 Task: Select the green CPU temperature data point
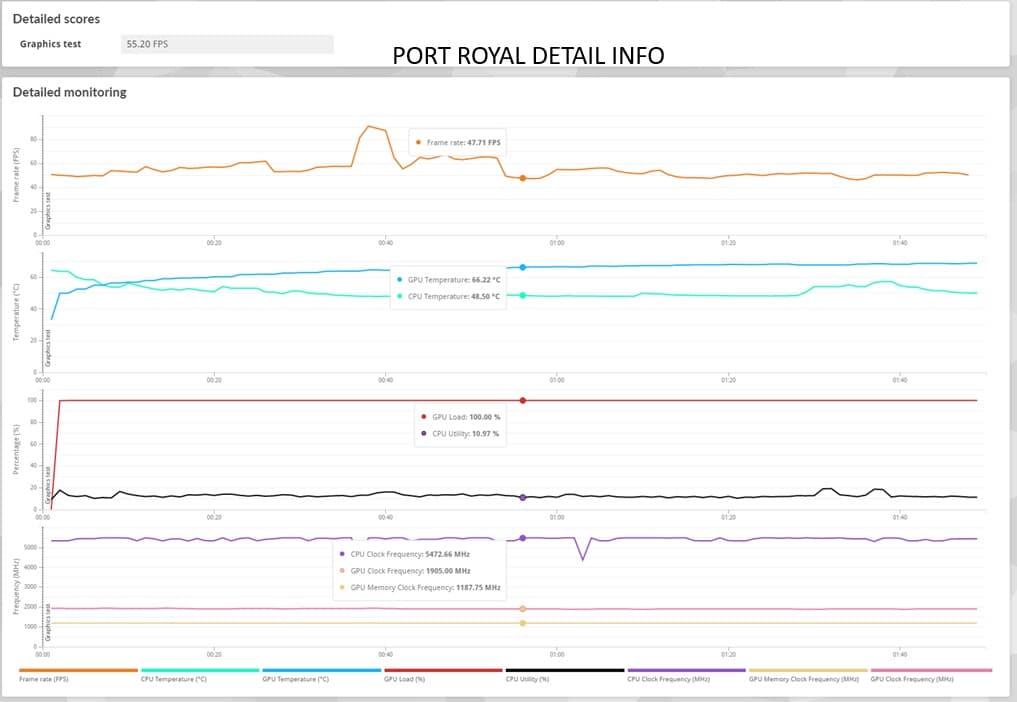coord(523,295)
